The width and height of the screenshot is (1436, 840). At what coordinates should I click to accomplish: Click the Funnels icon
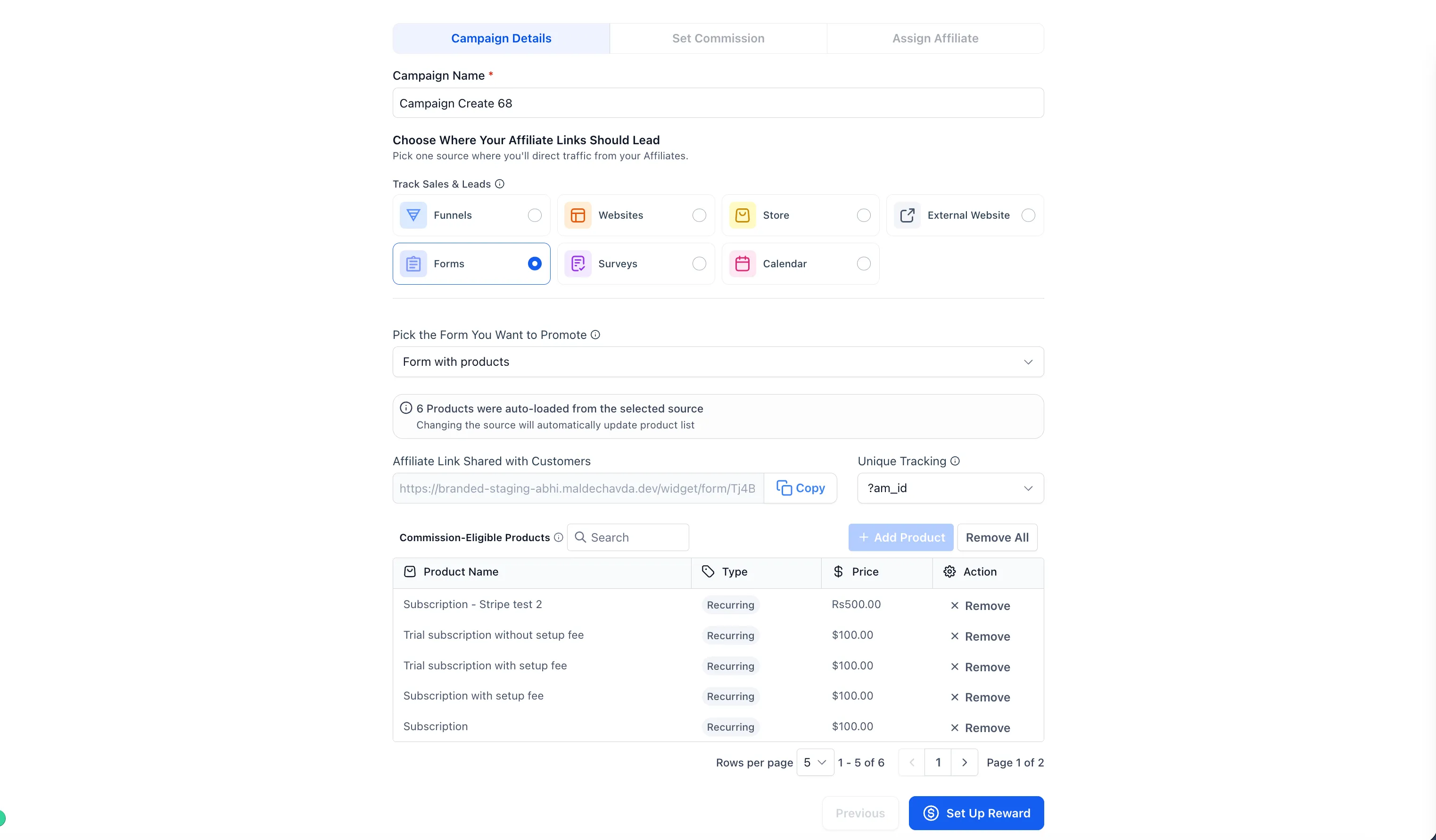coord(413,215)
